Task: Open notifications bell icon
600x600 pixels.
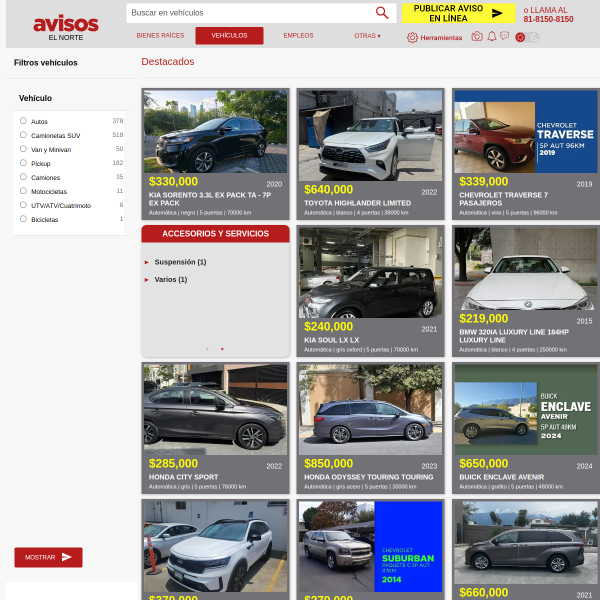Action: coord(492,36)
